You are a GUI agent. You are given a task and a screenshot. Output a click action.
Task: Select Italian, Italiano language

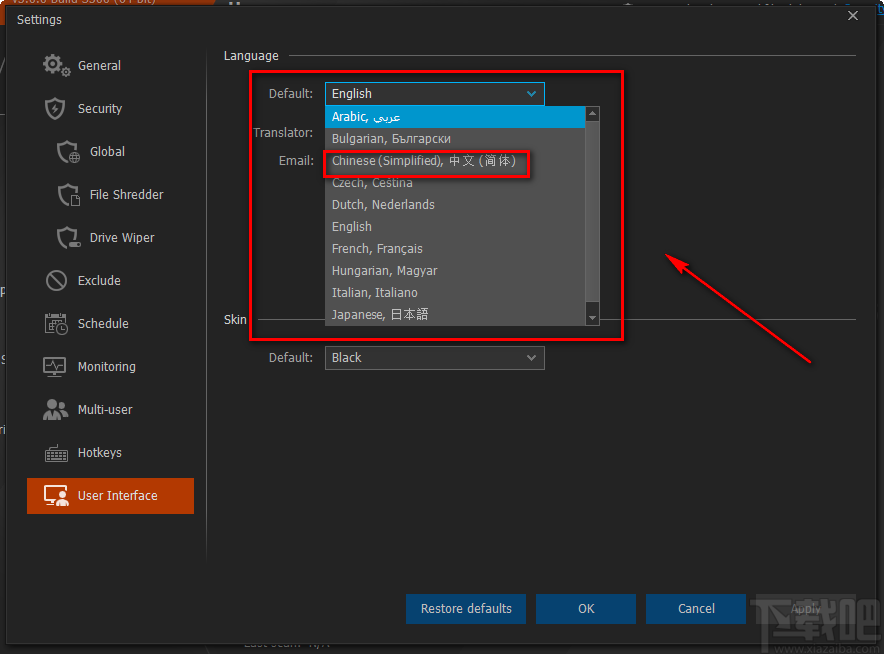click(x=455, y=293)
